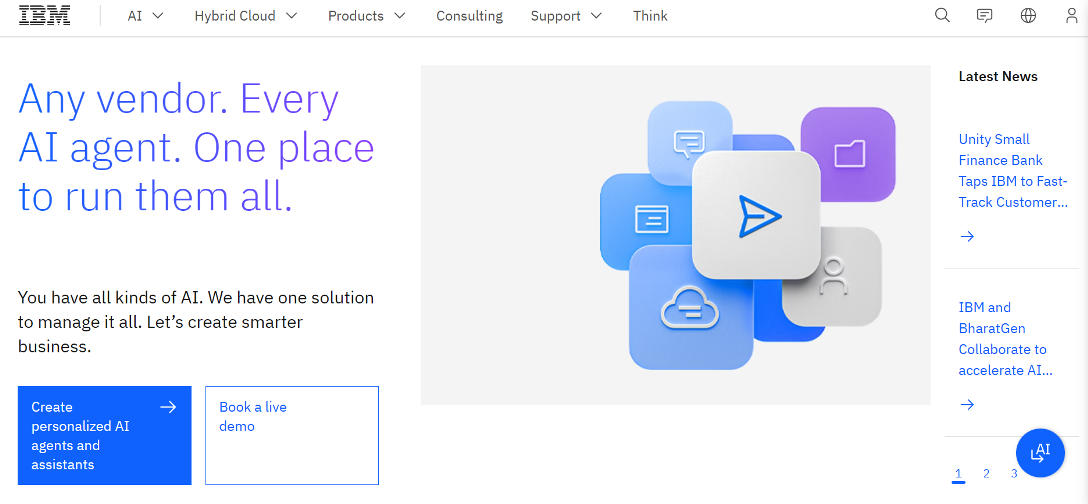Open the Consulting menu item

(x=470, y=16)
